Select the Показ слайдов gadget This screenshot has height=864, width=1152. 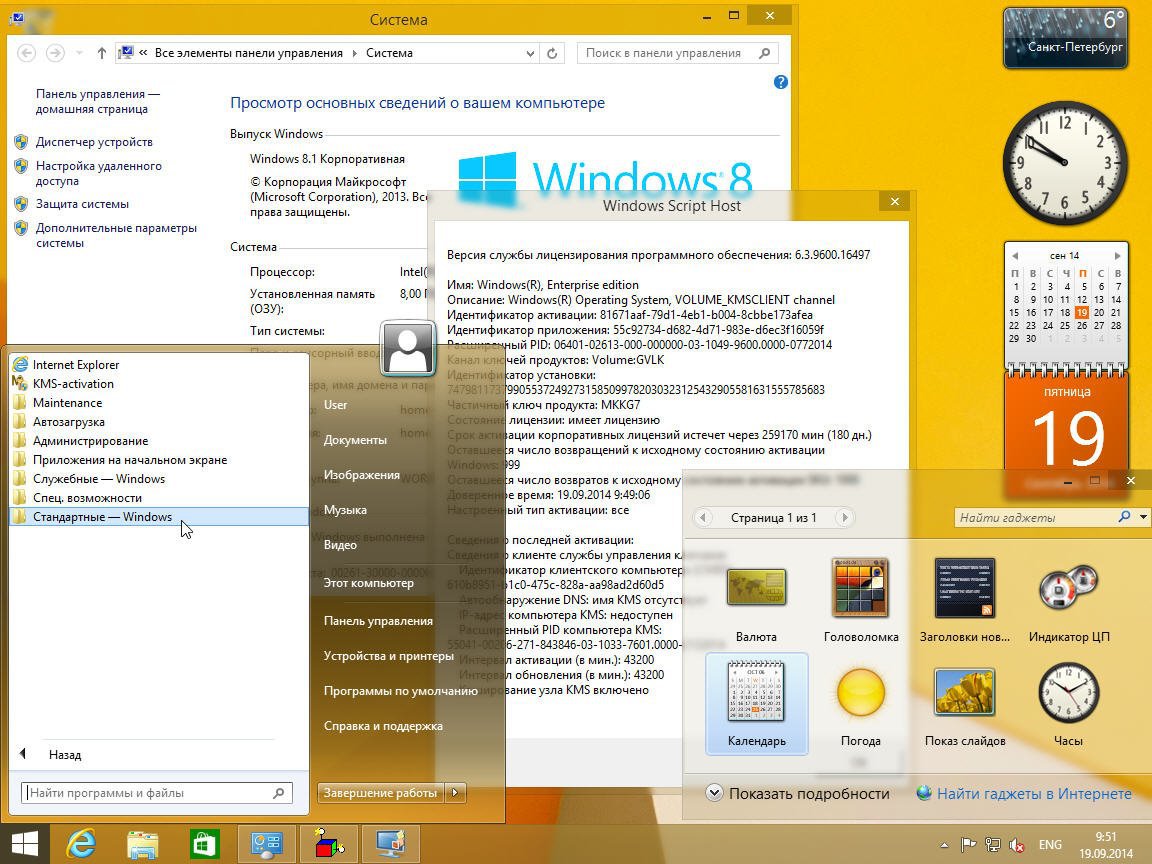point(965,704)
